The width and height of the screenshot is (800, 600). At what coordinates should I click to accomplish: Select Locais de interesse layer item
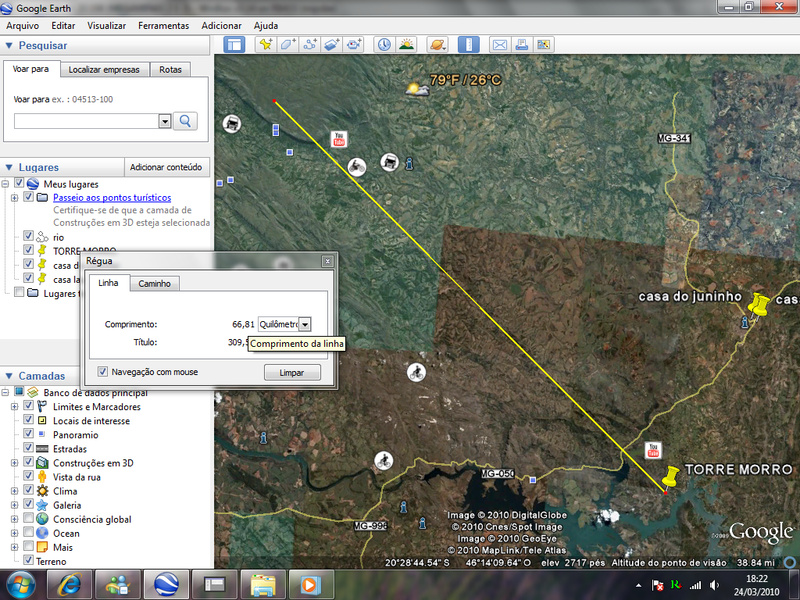coord(91,421)
